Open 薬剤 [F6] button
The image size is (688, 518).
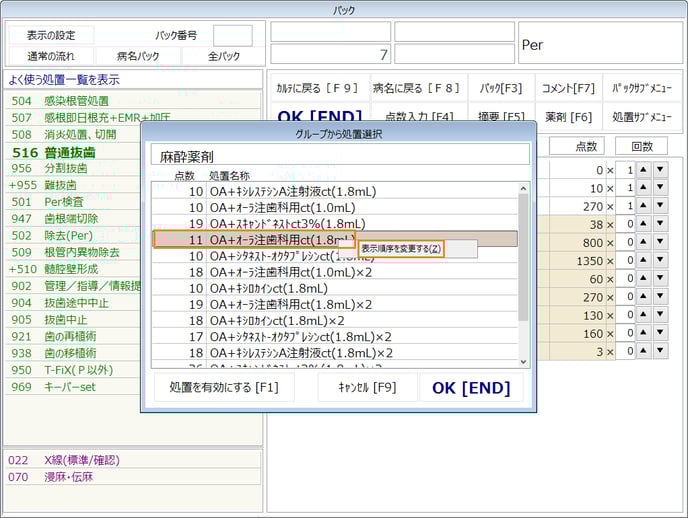click(x=568, y=116)
